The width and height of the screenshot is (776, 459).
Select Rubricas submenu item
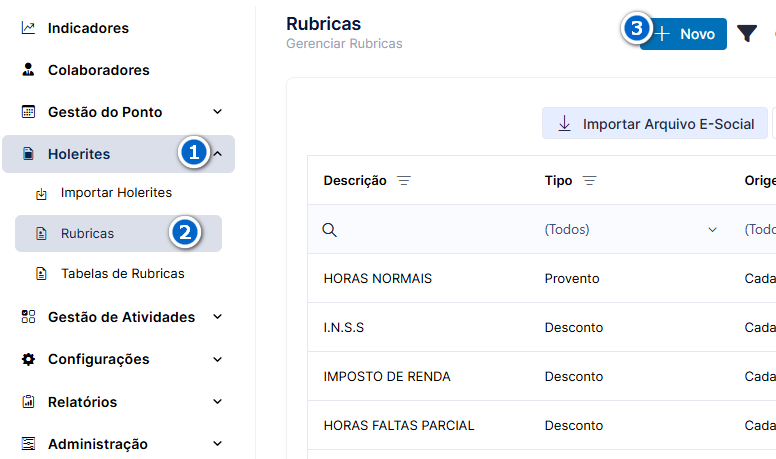(119, 233)
